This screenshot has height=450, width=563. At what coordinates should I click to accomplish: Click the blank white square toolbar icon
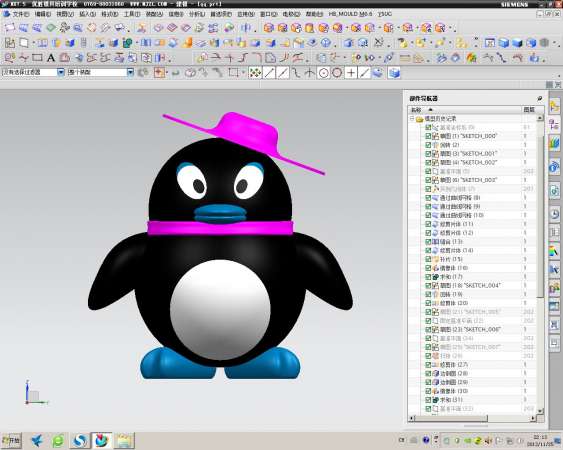click(24, 43)
